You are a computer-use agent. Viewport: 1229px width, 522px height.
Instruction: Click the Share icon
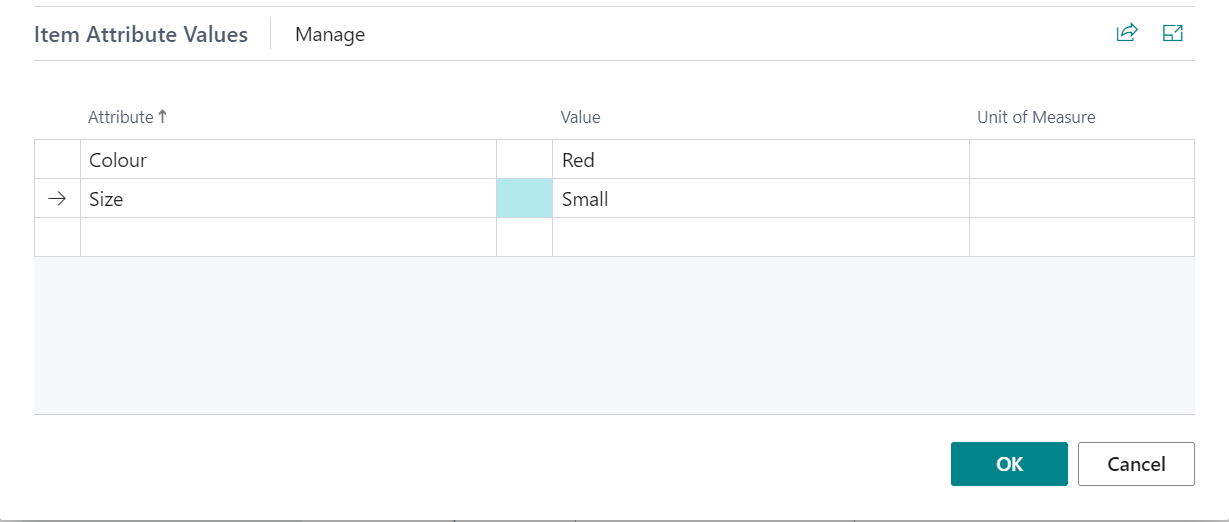[x=1127, y=33]
